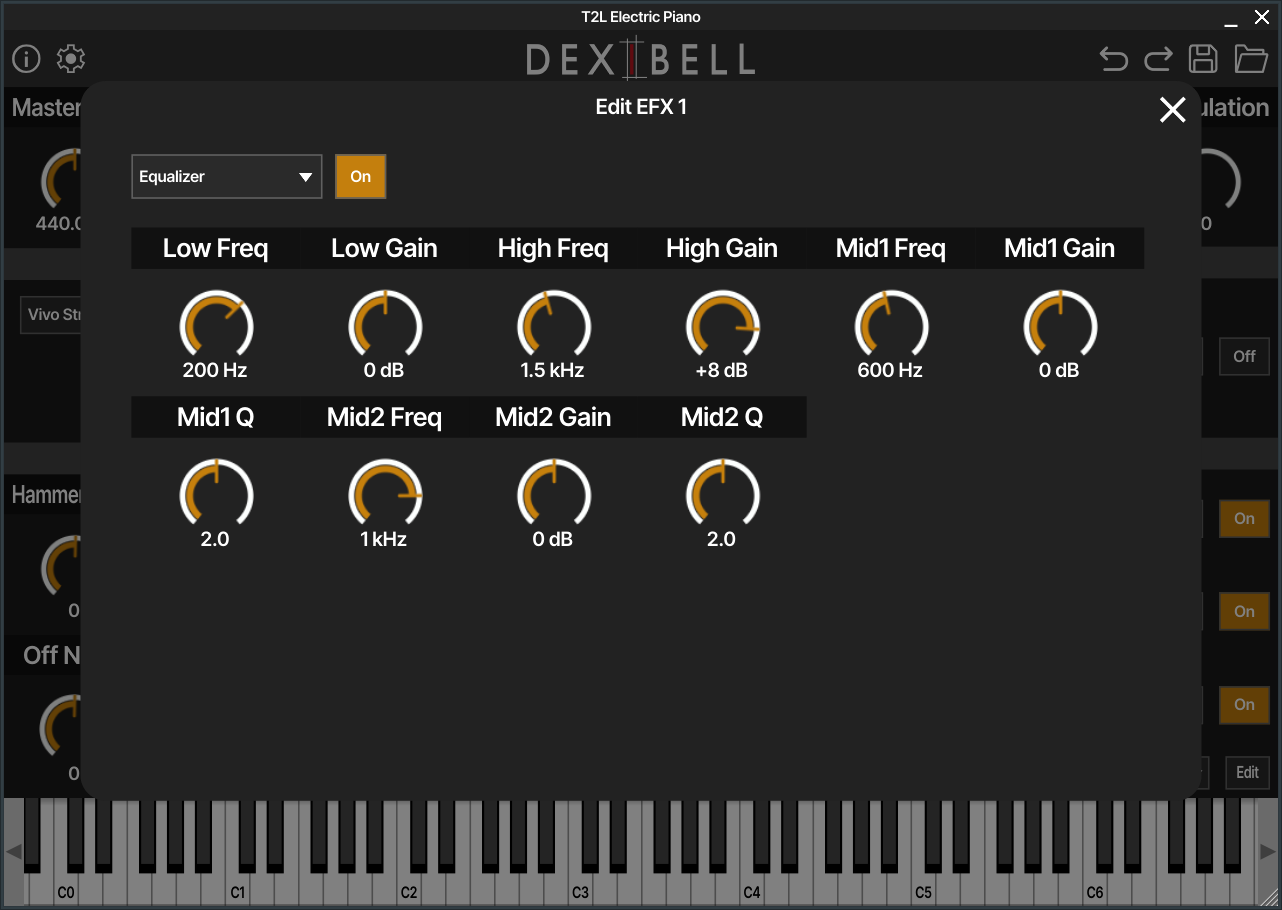Open the Equalizer effect type dropdown
This screenshot has width=1282, height=910.
(226, 177)
